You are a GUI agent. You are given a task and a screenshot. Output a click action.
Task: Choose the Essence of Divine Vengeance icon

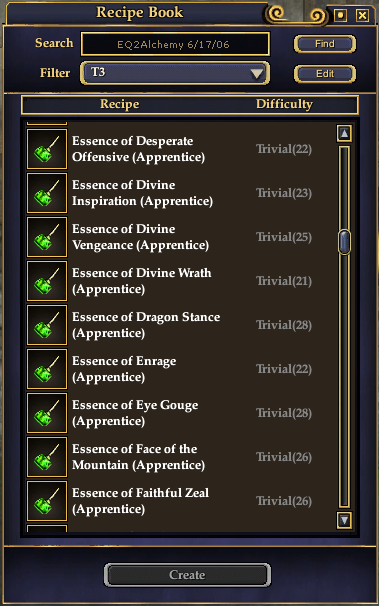(47, 237)
